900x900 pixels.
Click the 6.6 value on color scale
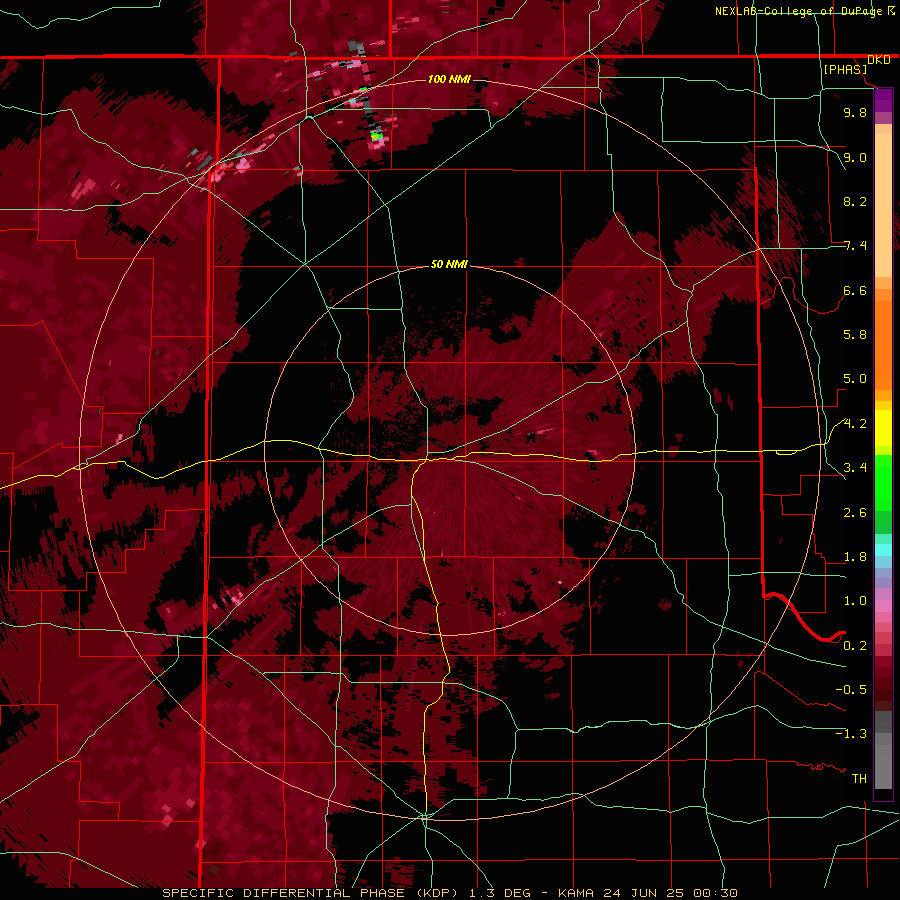click(855, 290)
